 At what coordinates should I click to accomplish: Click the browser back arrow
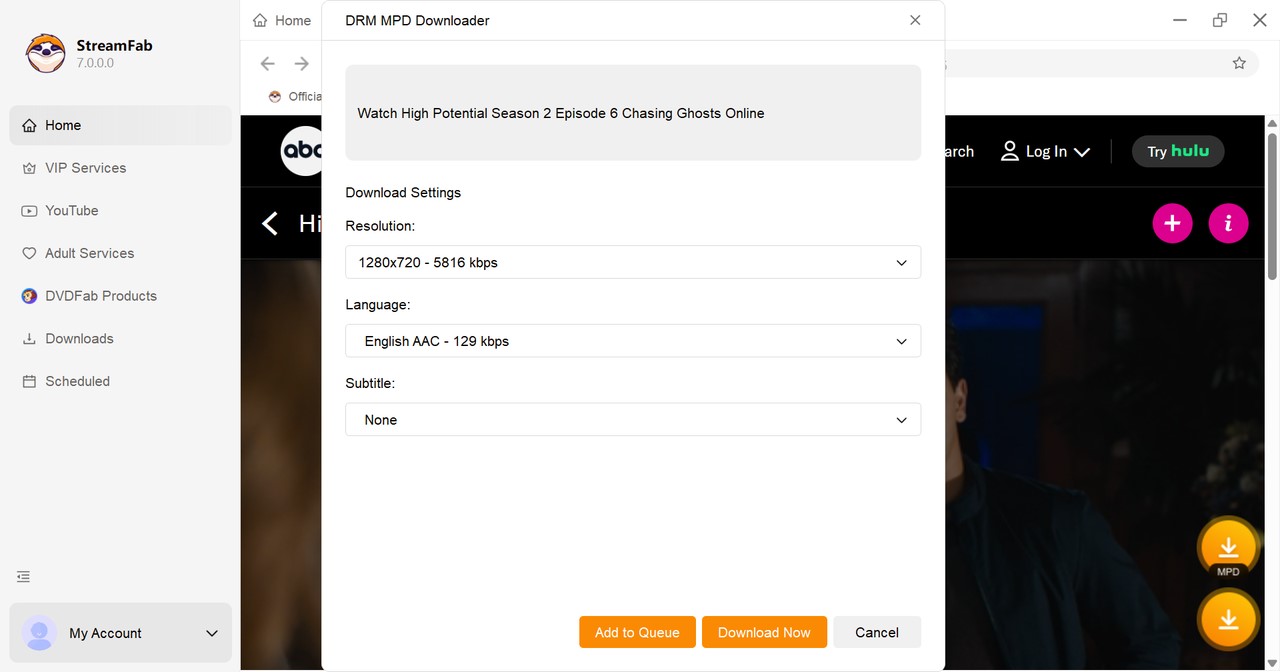click(267, 63)
